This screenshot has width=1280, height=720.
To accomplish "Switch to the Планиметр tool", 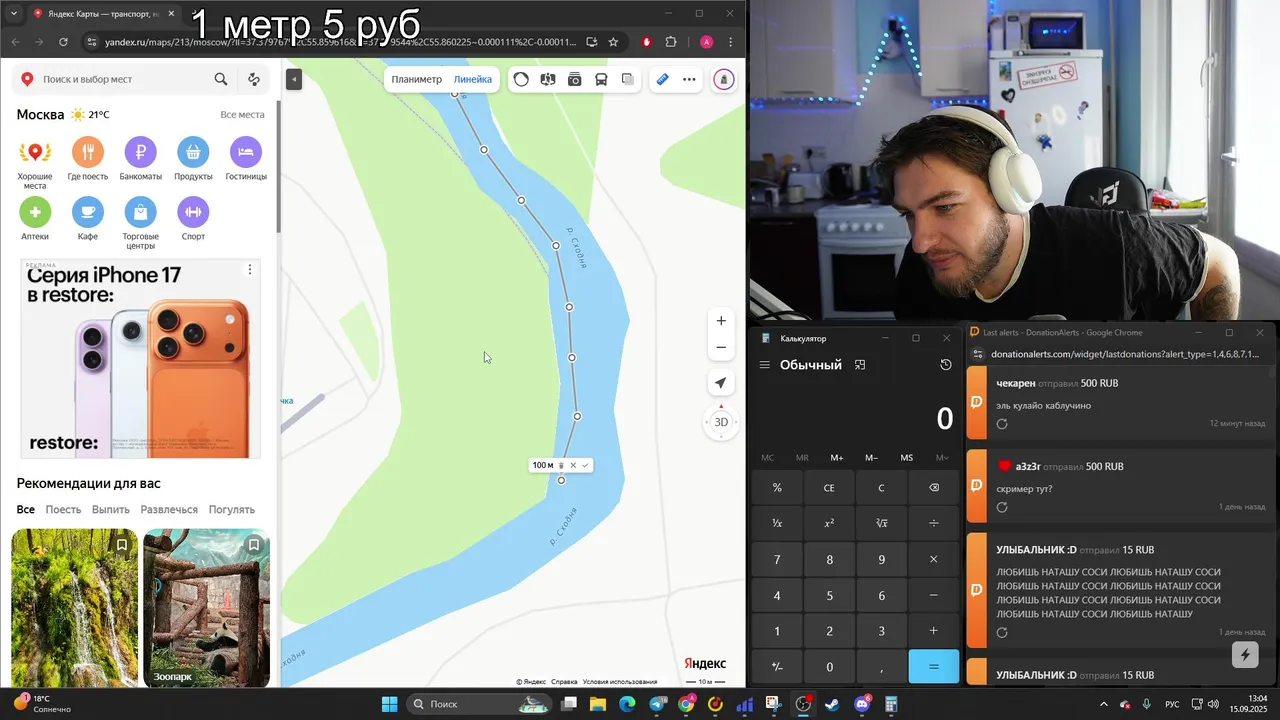I will (x=416, y=79).
